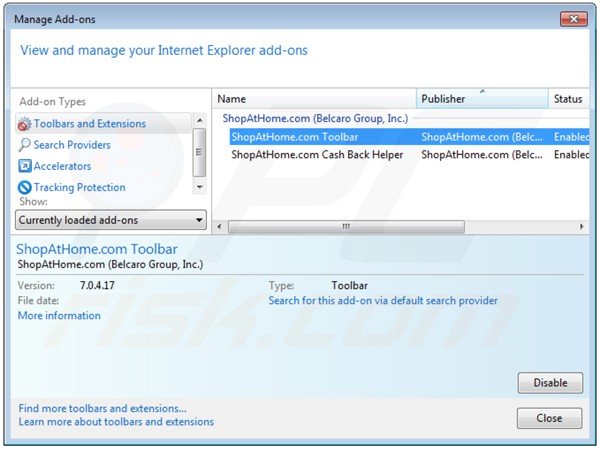Select Search Providers add-on type
The image size is (600, 451).
pyautogui.click(x=72, y=145)
